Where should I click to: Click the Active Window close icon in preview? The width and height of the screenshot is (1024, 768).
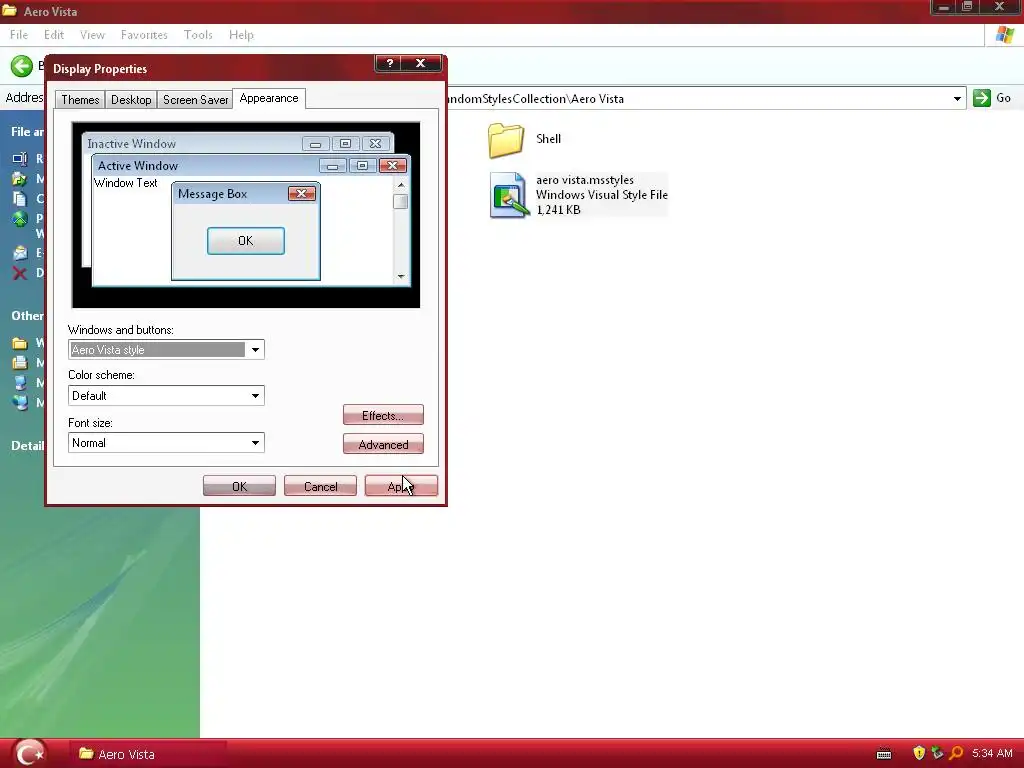(392, 165)
